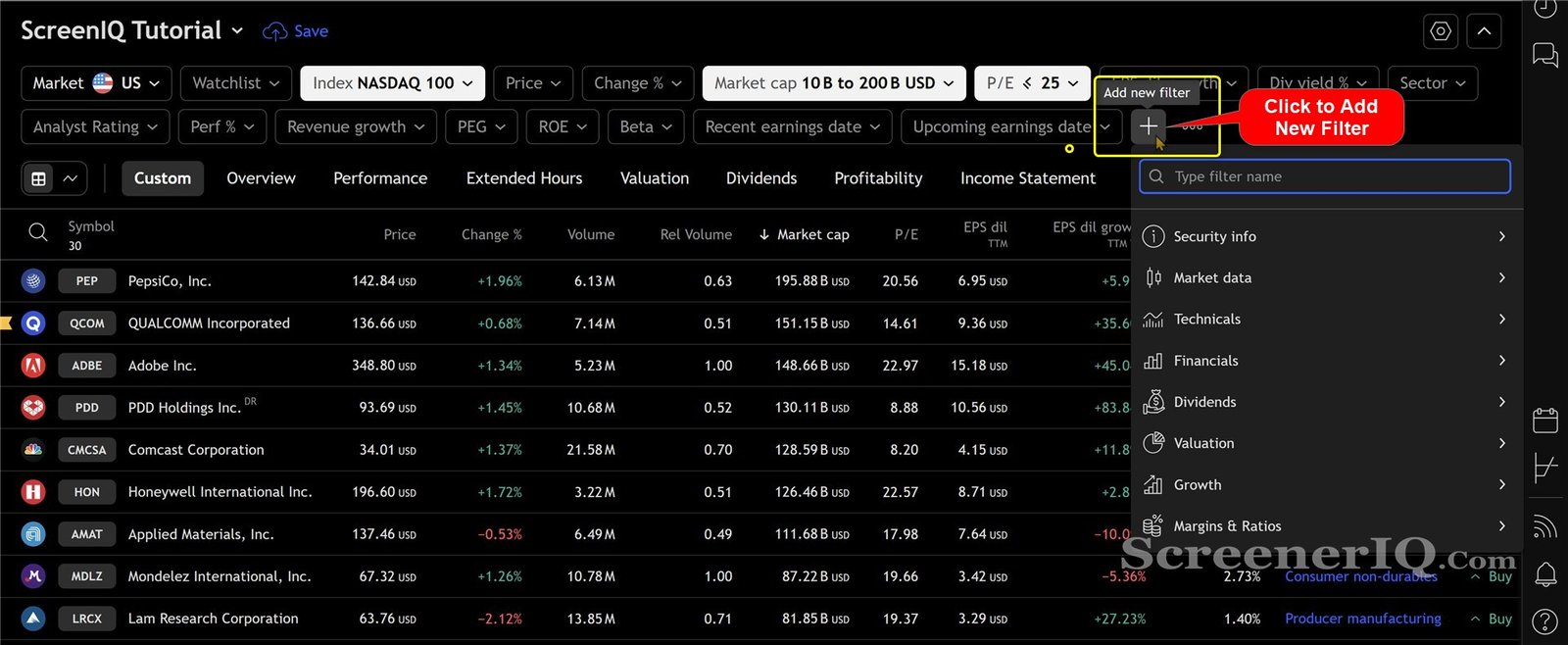1568x645 pixels.
Task: Click the QUALCOMM logo icon
Action: click(33, 323)
